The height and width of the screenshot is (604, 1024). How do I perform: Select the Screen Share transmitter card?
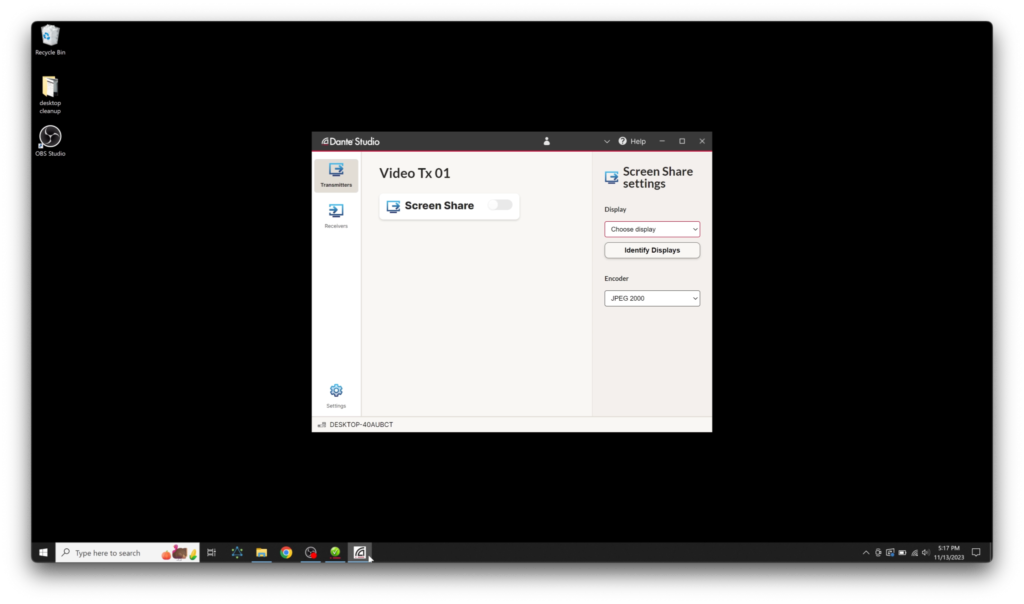(449, 206)
